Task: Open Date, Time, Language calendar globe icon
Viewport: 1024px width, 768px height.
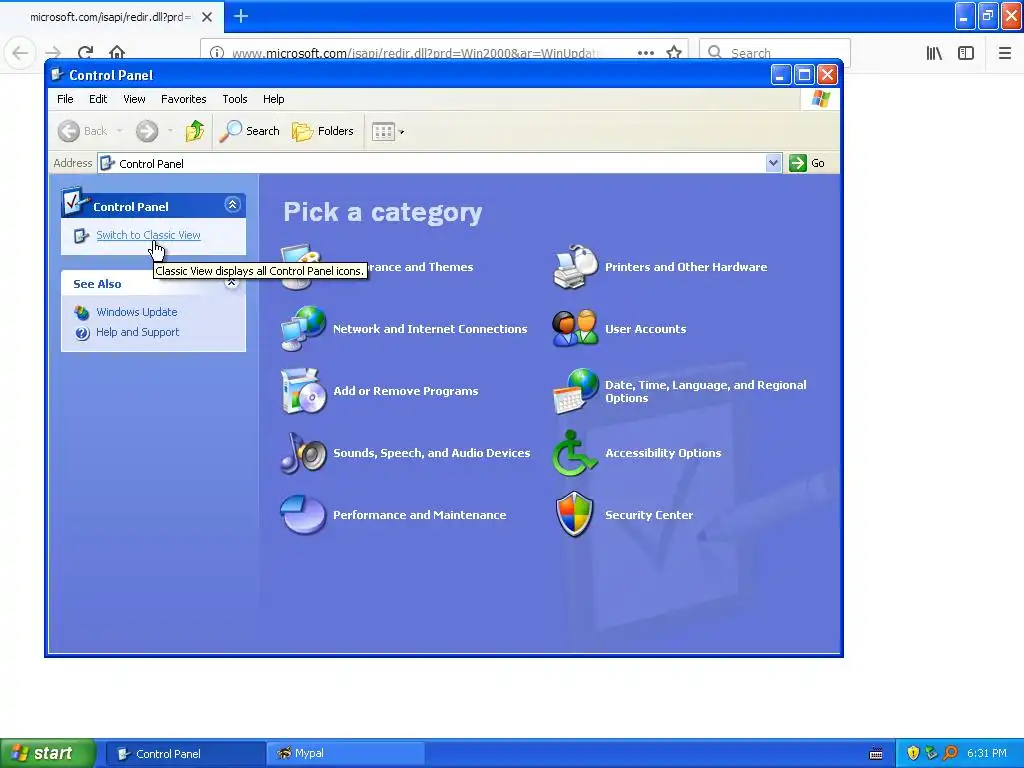Action: 575,391
